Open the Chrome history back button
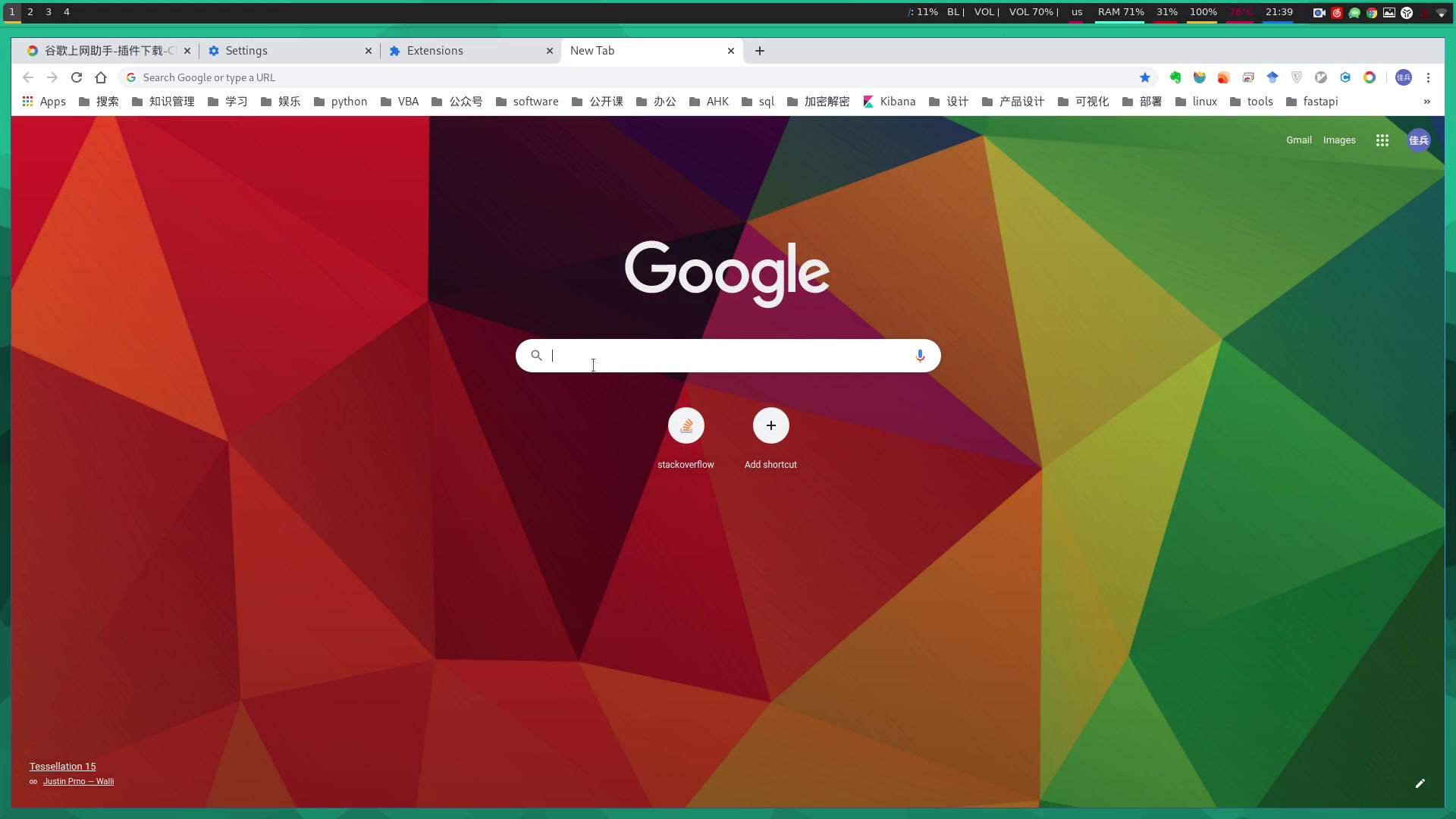Screen dimensions: 1456x819 [x=27, y=77]
